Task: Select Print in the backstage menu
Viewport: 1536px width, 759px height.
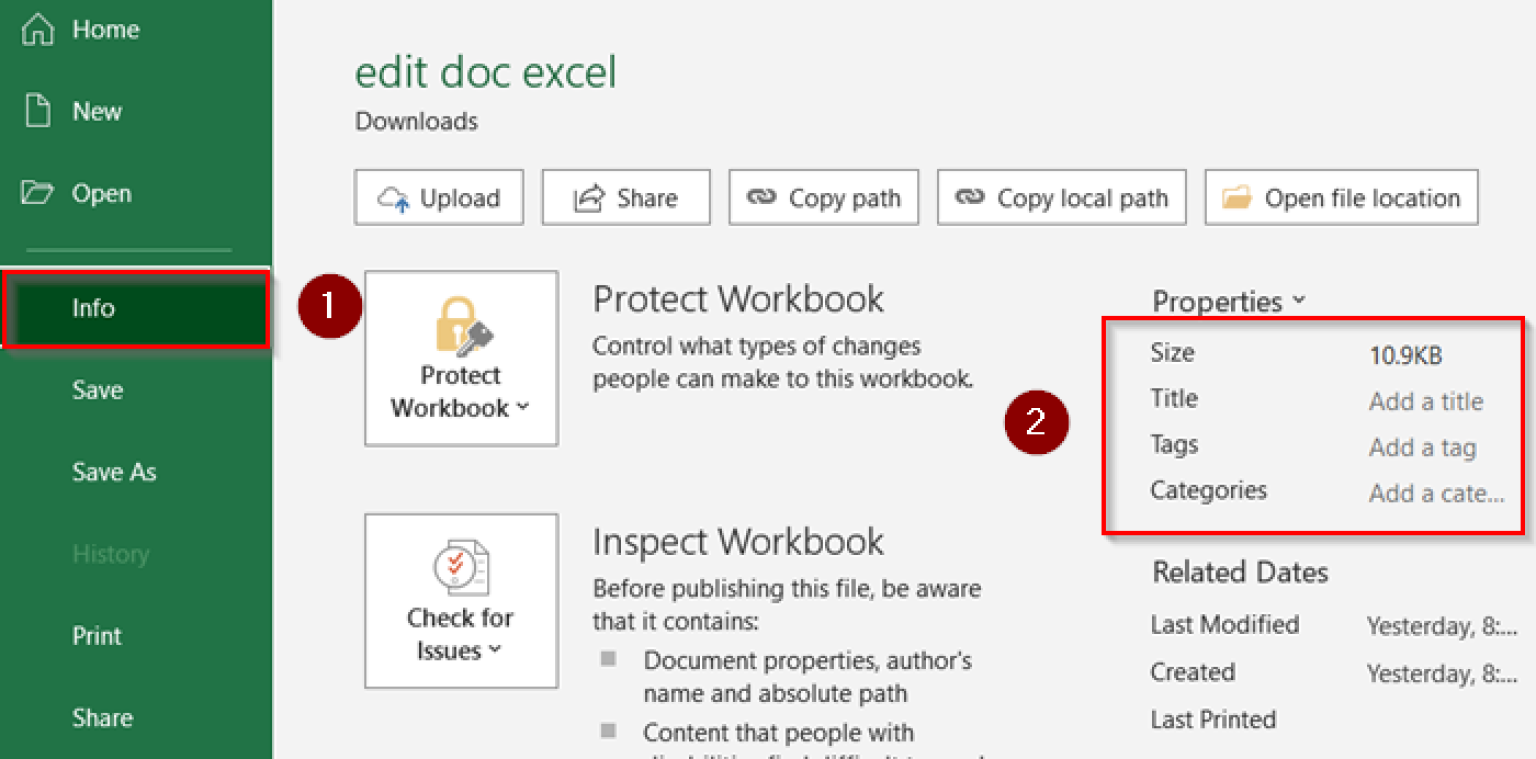Action: tap(97, 636)
